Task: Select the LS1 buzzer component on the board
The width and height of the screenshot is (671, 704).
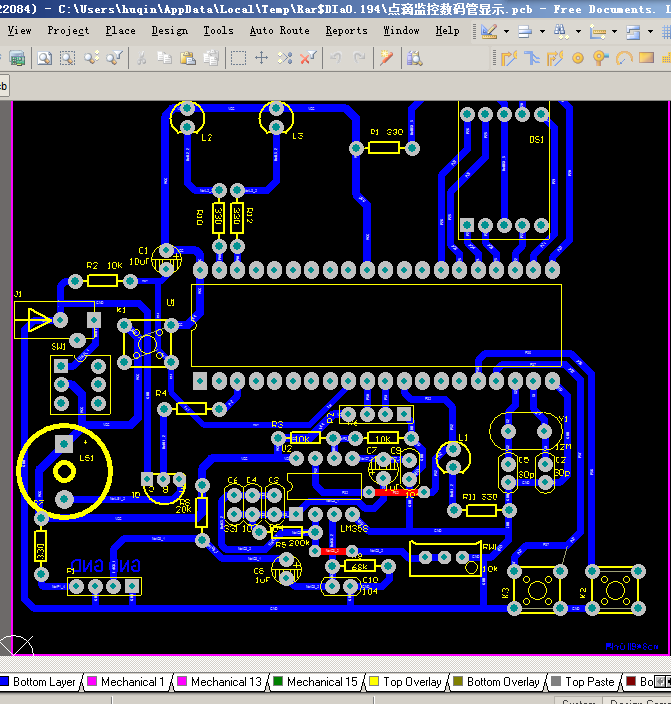Action: coord(64,471)
